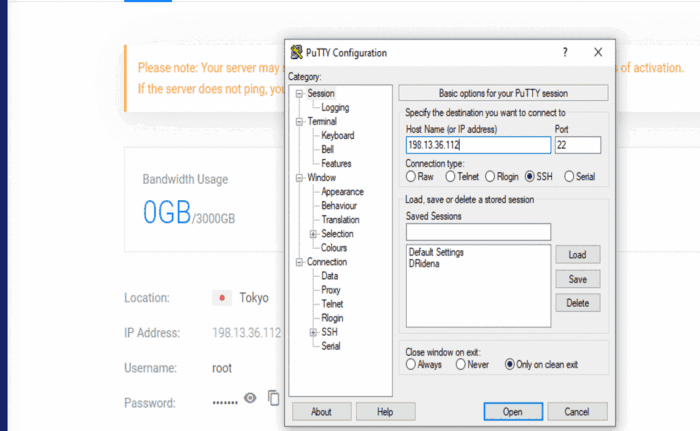The height and width of the screenshot is (431, 700).
Task: Open the Window category
Action: tap(321, 178)
